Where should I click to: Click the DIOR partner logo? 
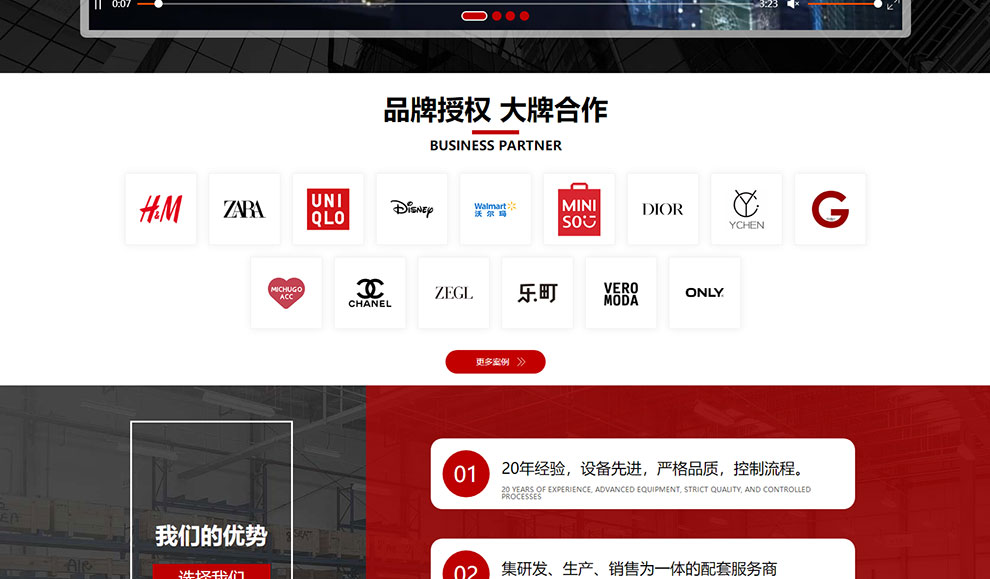click(x=663, y=209)
